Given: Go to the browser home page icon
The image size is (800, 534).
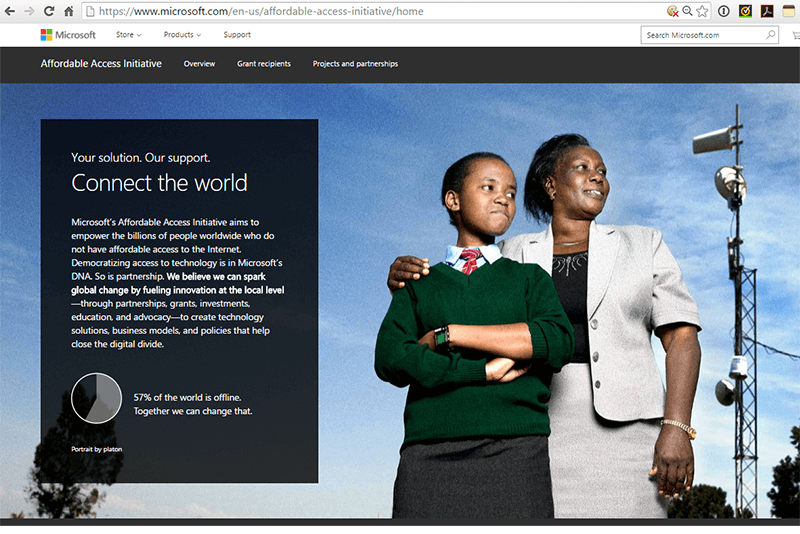Looking at the screenshot, I should point(68,11).
